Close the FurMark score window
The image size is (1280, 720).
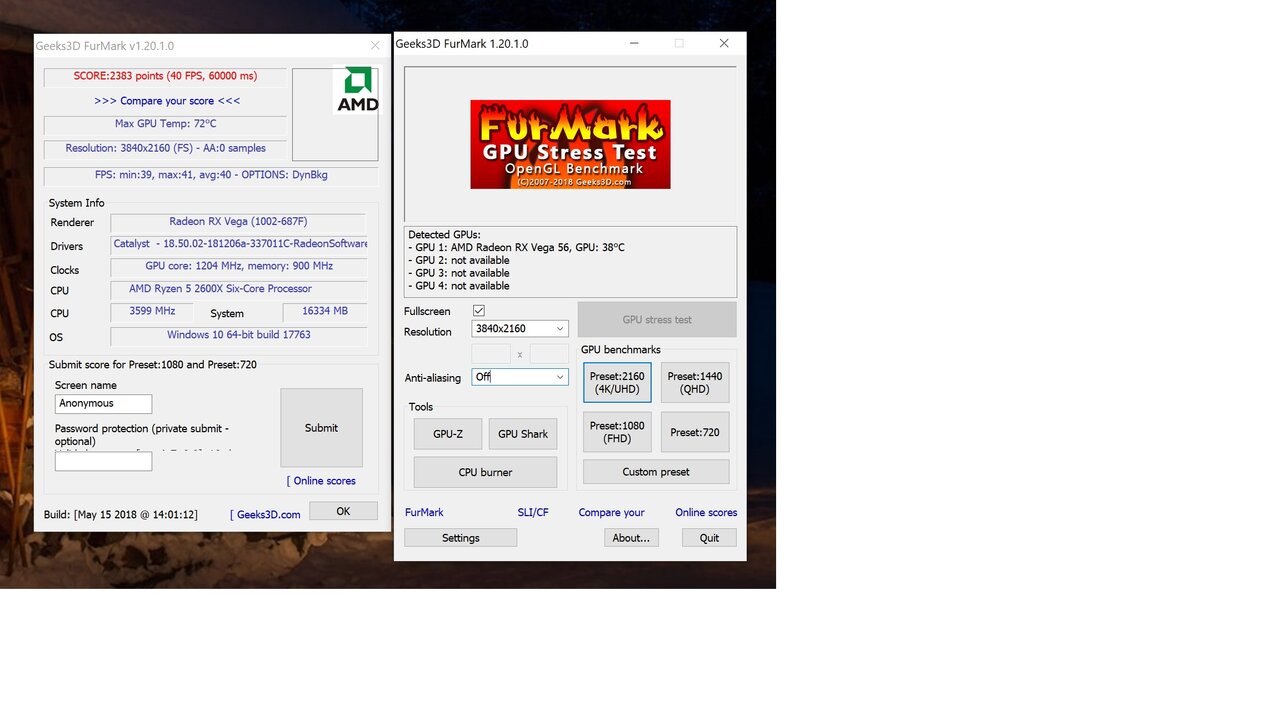375,46
